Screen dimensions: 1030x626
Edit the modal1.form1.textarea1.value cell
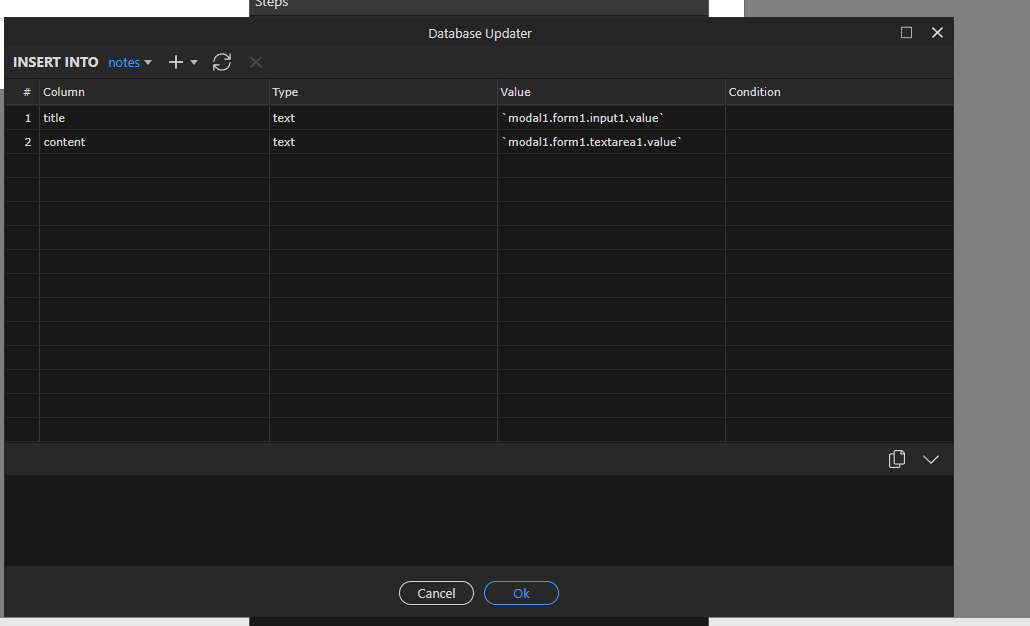pyautogui.click(x=611, y=142)
